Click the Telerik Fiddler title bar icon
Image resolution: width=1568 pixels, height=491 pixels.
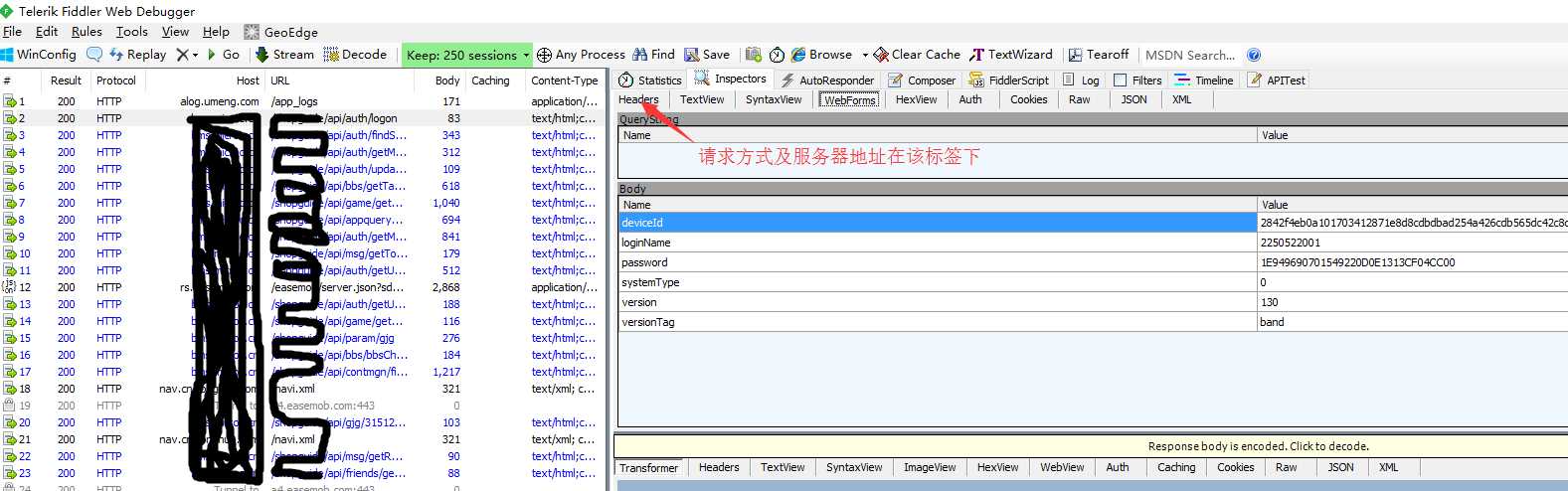[x=7, y=11]
